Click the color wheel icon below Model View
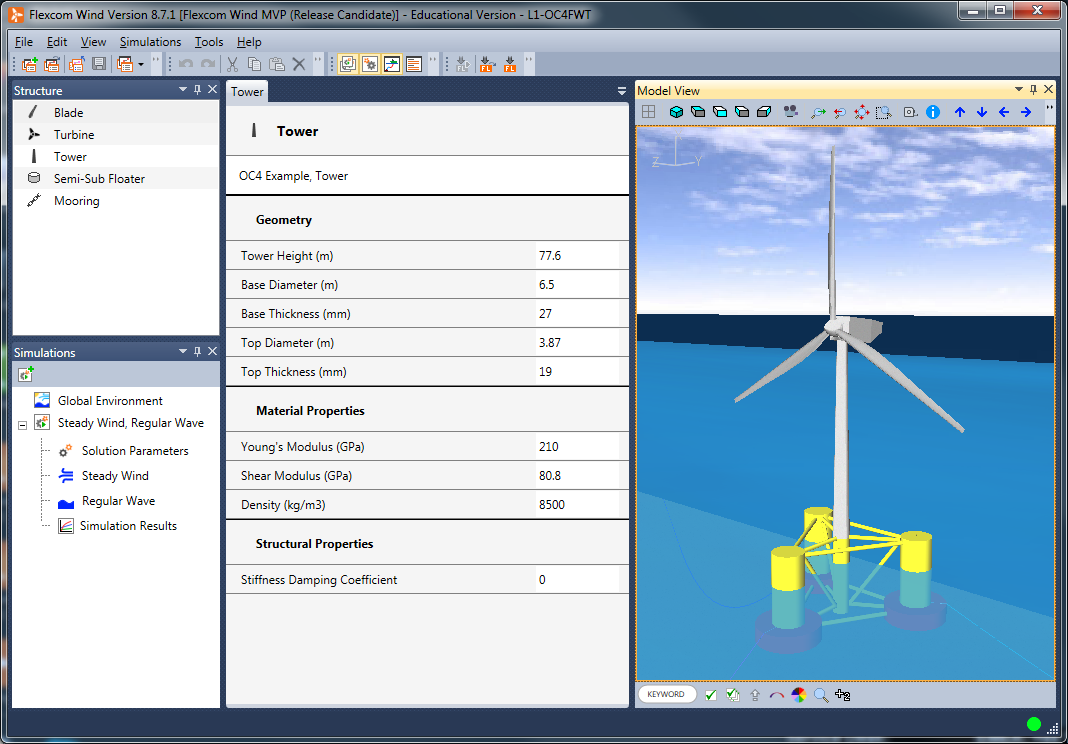 (x=799, y=695)
